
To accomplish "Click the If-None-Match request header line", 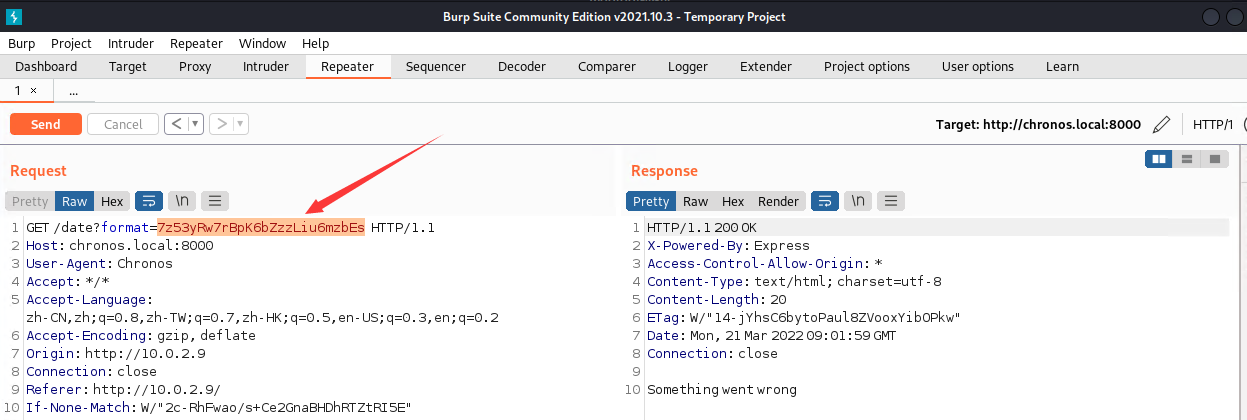I will [x=219, y=407].
